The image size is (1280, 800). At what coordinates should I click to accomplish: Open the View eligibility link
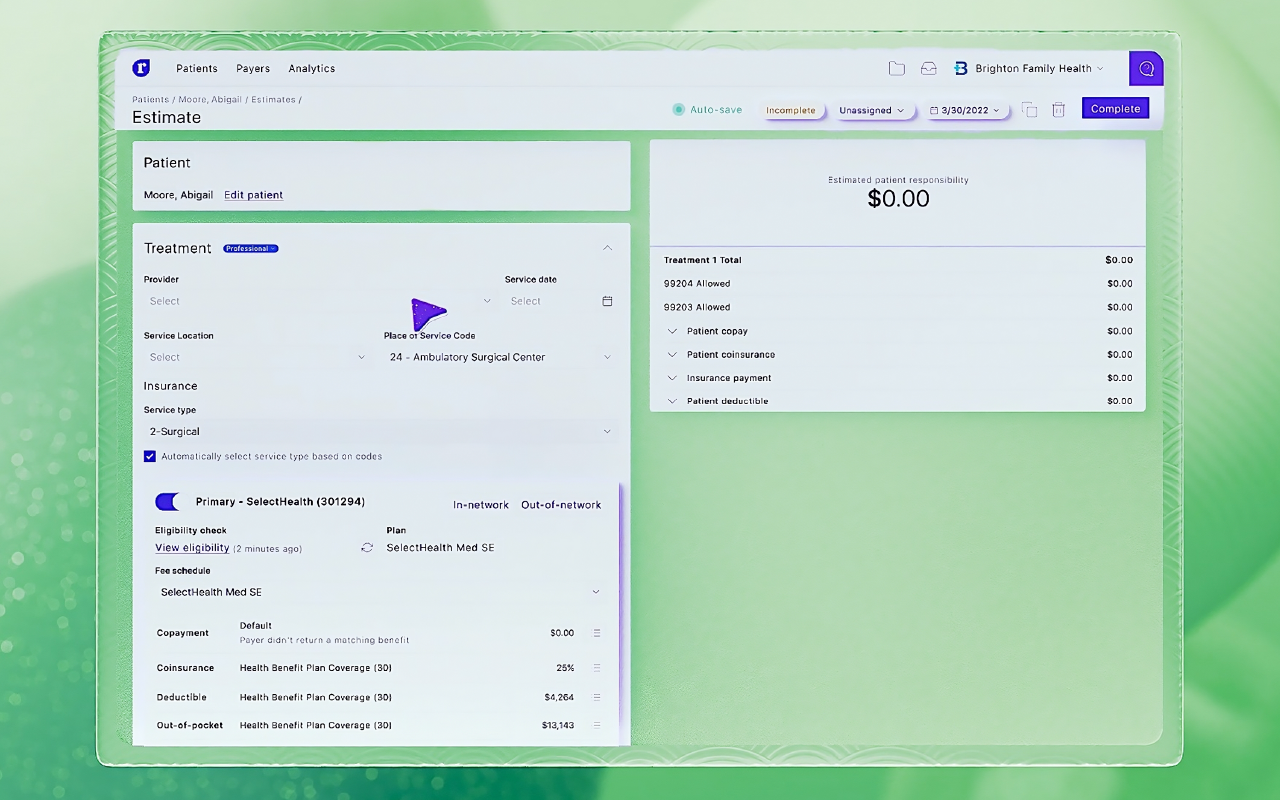(192, 548)
